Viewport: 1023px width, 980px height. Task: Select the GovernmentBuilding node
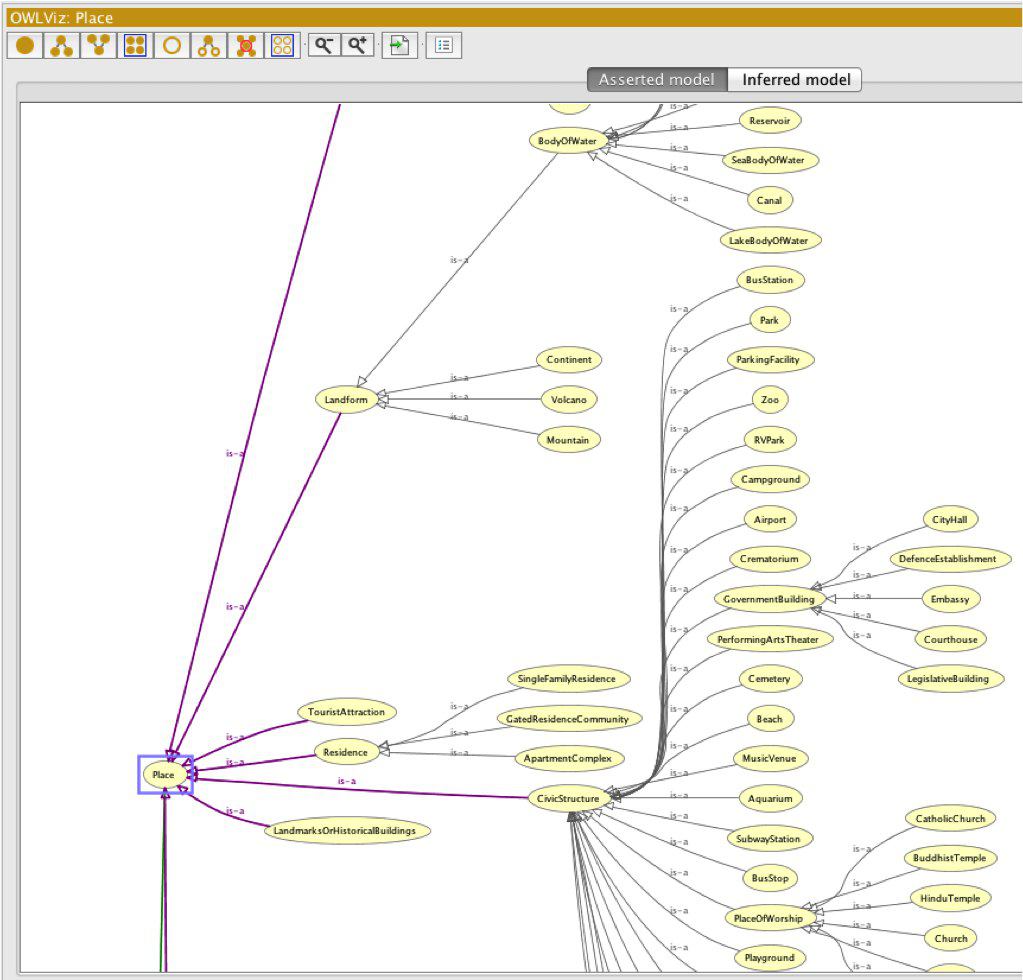[x=769, y=599]
